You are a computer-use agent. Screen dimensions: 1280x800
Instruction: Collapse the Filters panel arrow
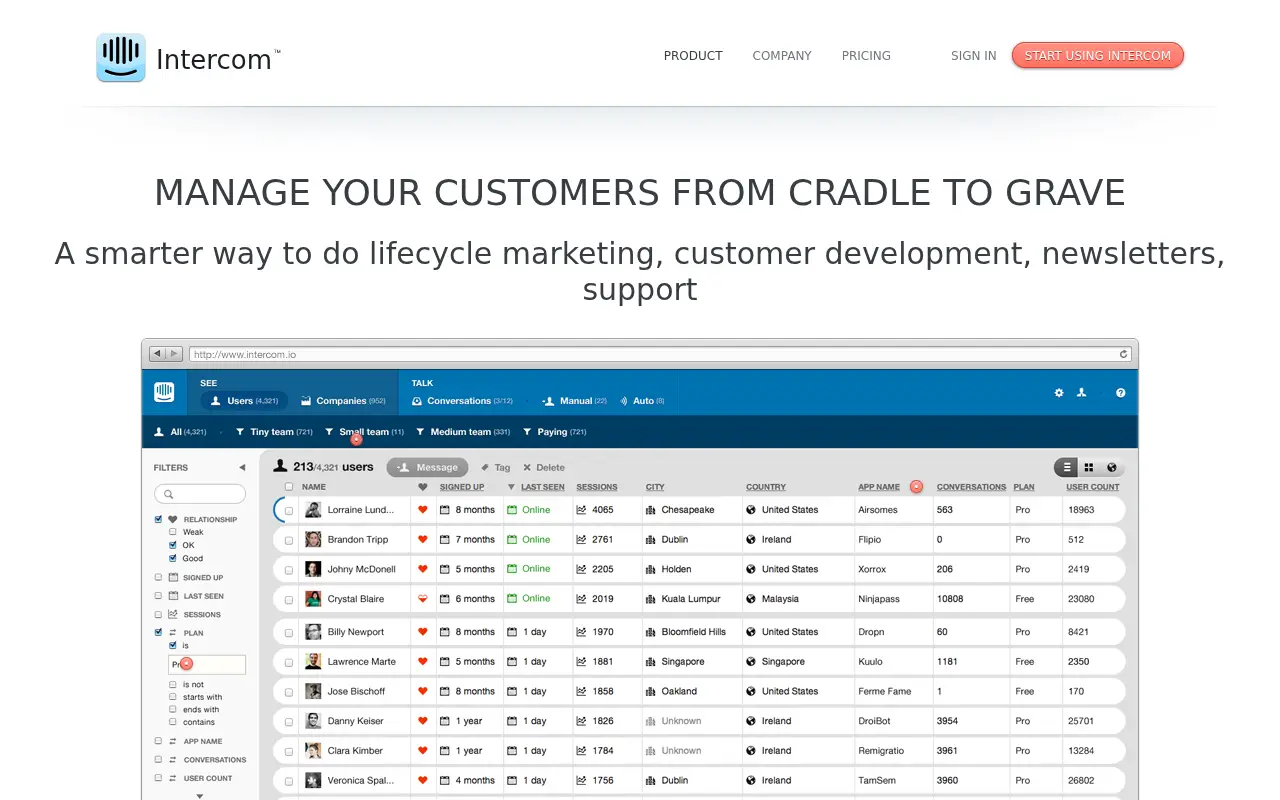[x=241, y=467]
